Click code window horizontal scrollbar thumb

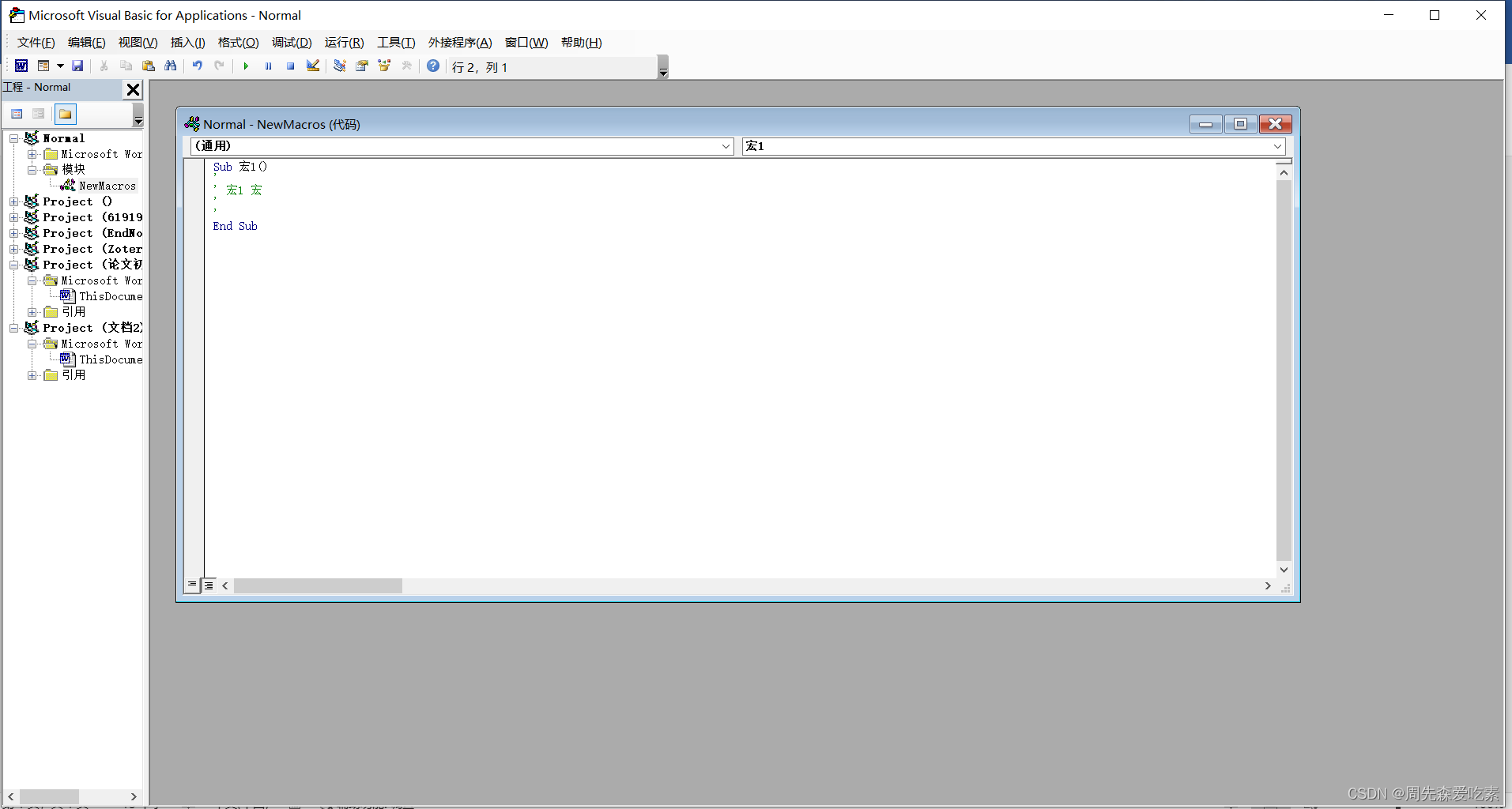click(x=318, y=585)
